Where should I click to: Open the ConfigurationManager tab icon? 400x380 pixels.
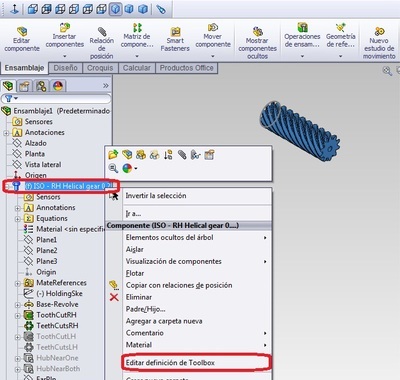pyautogui.click(x=41, y=86)
